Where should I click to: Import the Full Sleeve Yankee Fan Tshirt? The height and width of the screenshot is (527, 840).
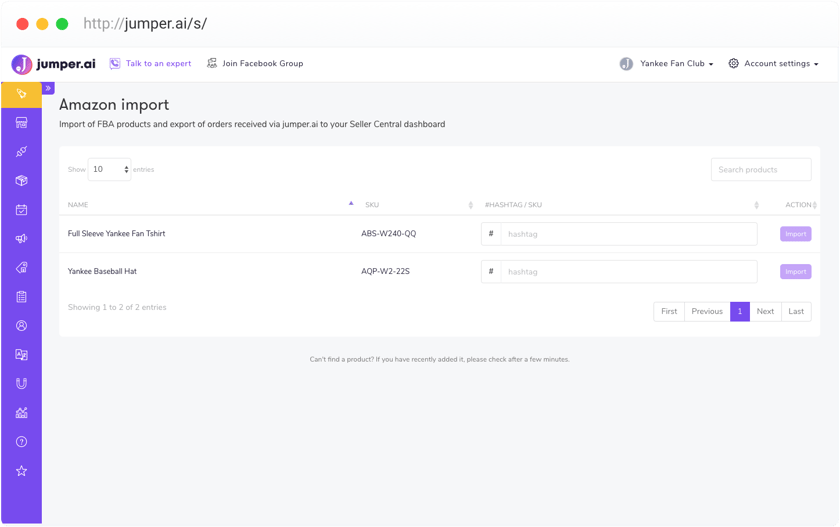(795, 234)
